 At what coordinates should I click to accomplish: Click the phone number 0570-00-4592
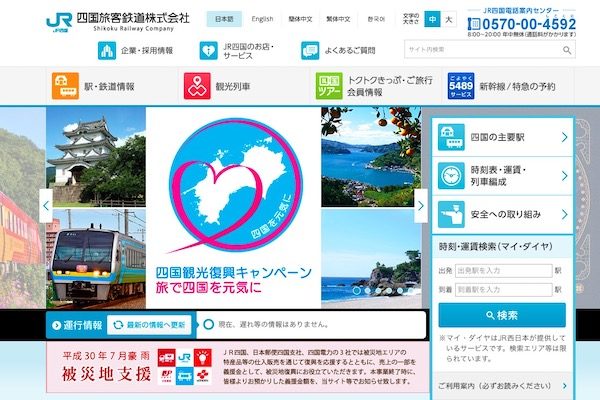[x=529, y=24]
